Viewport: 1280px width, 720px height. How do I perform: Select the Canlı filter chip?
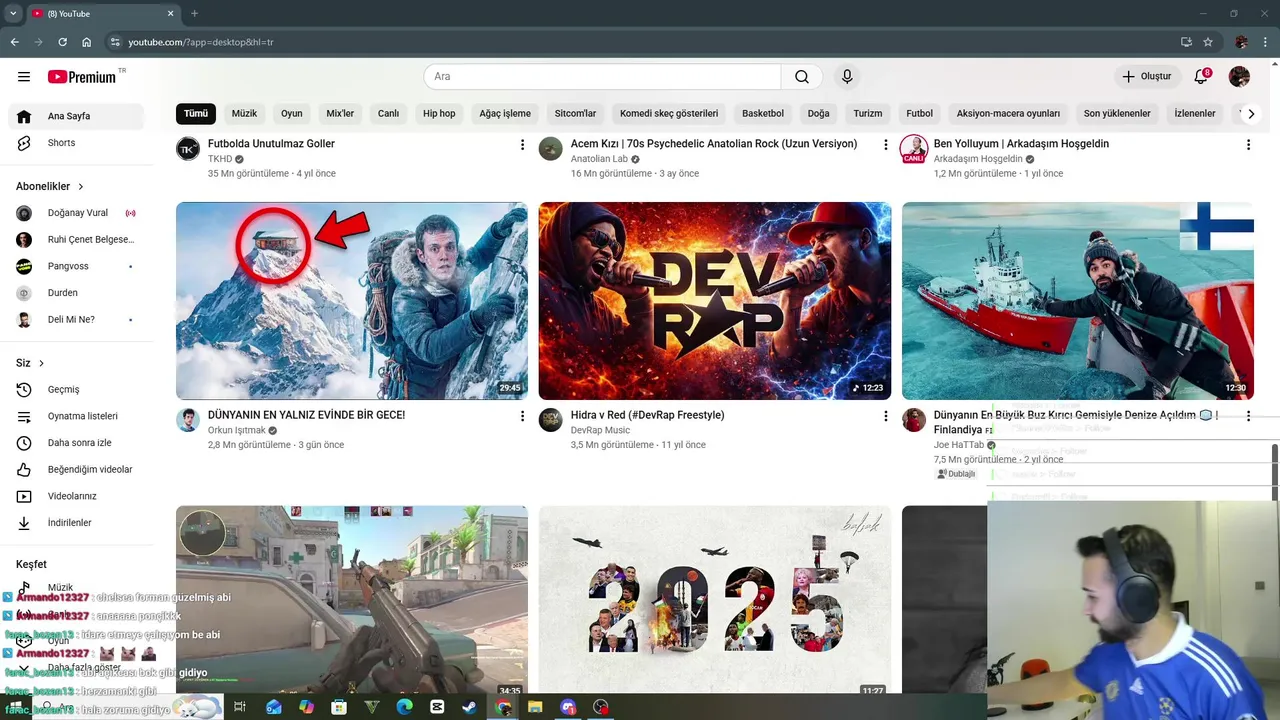click(x=388, y=113)
